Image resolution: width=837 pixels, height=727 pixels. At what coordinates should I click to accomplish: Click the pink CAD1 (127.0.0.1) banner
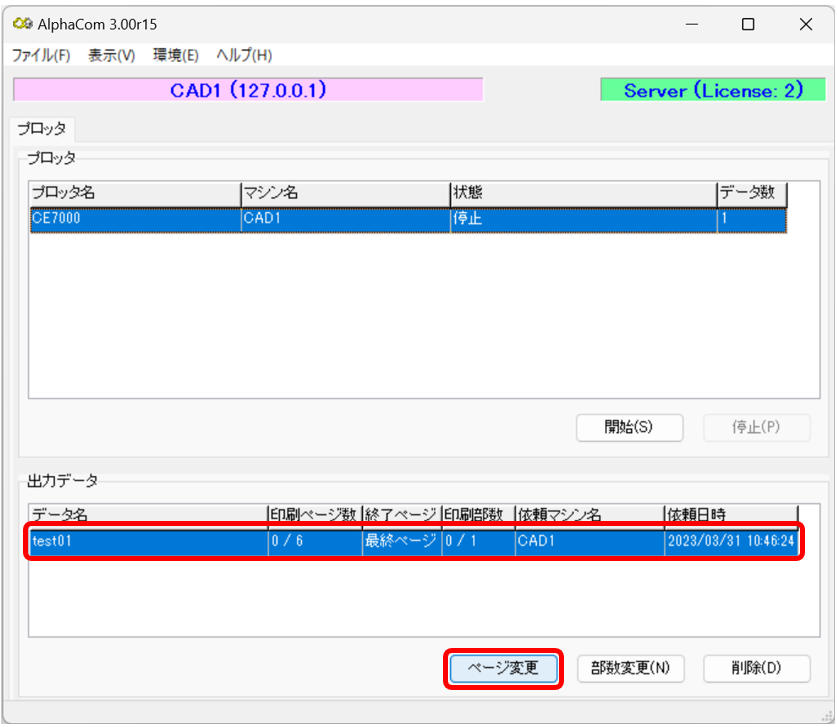[248, 90]
